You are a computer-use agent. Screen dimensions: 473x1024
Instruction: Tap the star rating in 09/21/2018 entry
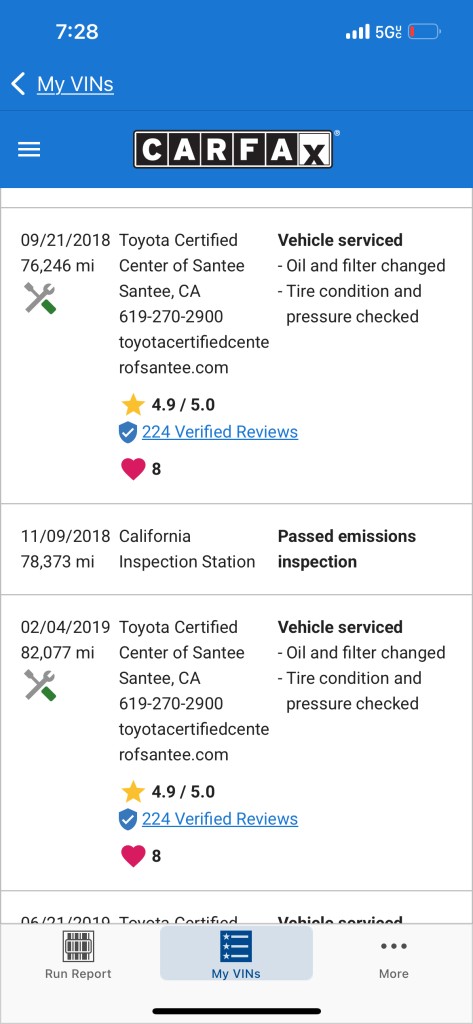[168, 405]
